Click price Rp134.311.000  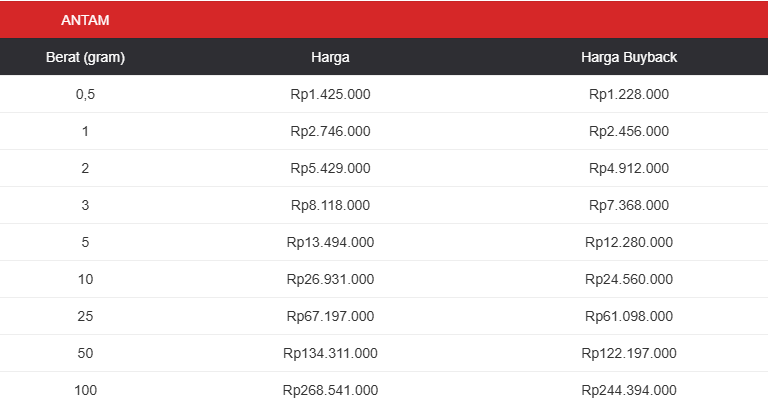[330, 353]
